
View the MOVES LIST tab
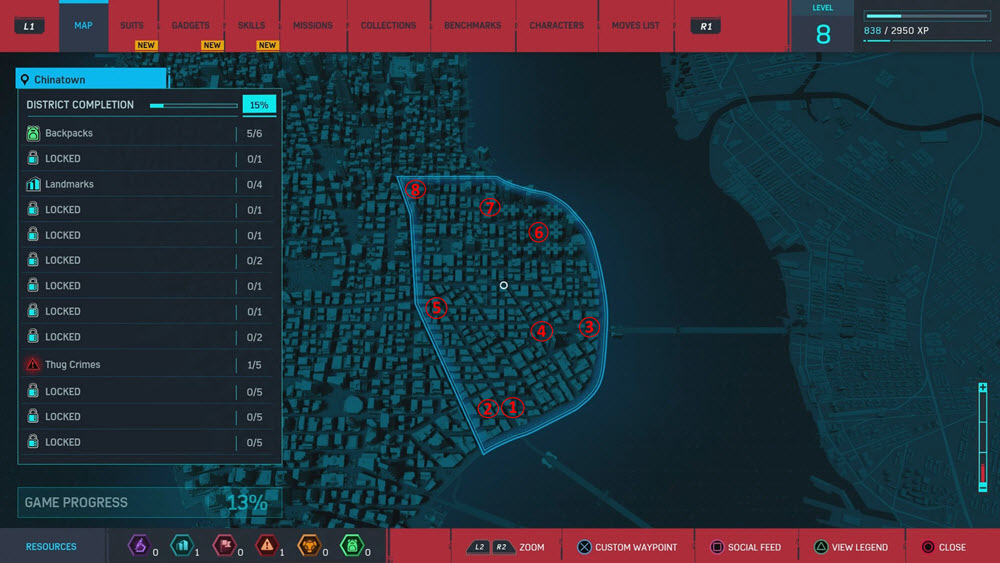coord(635,26)
